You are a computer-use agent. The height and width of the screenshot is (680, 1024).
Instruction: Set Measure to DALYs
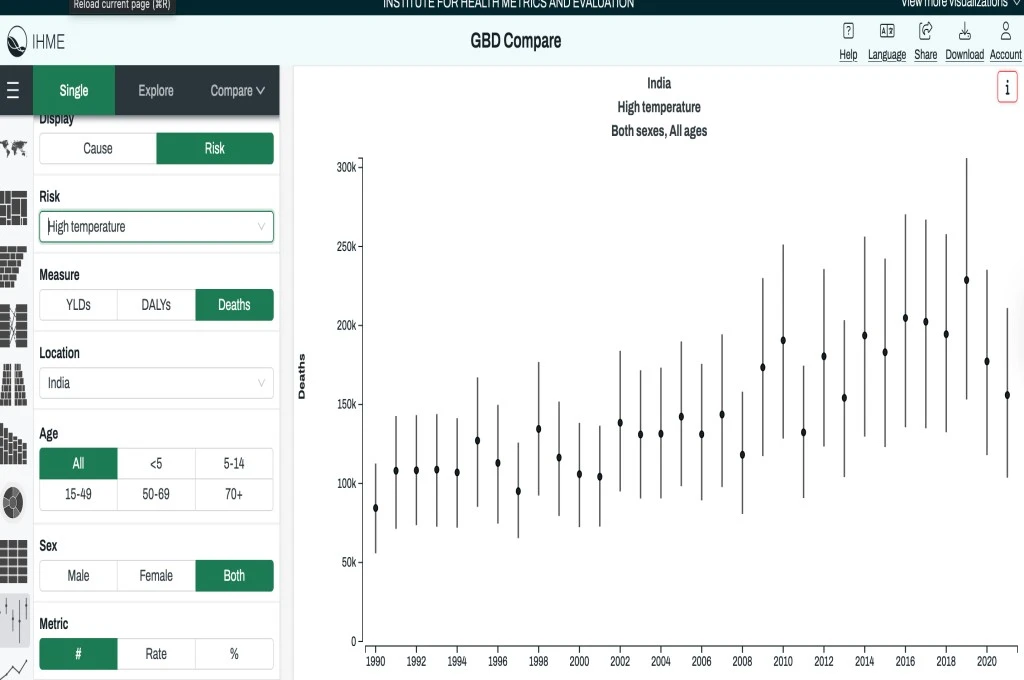coord(156,305)
